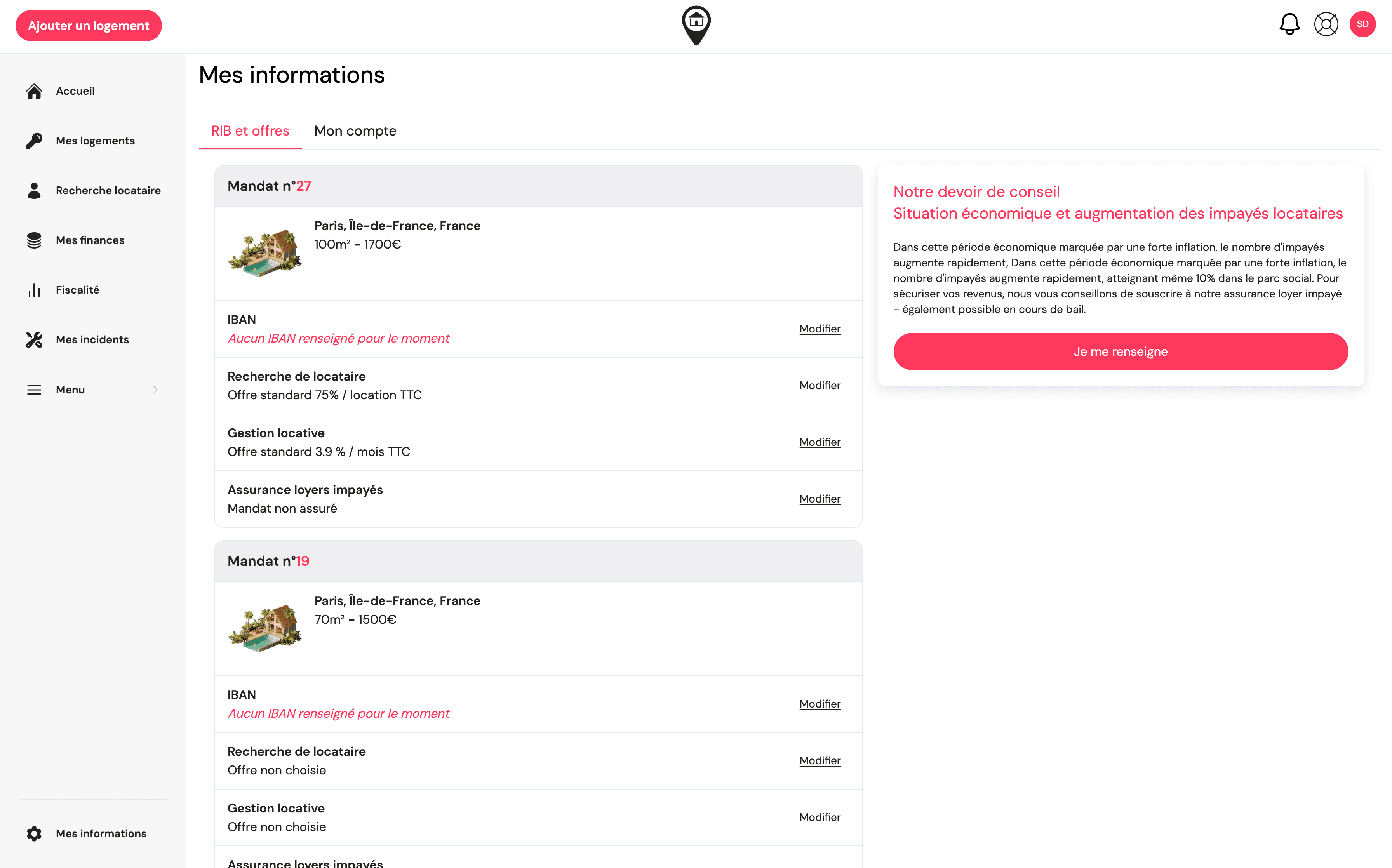The width and height of the screenshot is (1392, 868).
Task: Open Mes finances via the coins icon
Action: pyautogui.click(x=34, y=240)
